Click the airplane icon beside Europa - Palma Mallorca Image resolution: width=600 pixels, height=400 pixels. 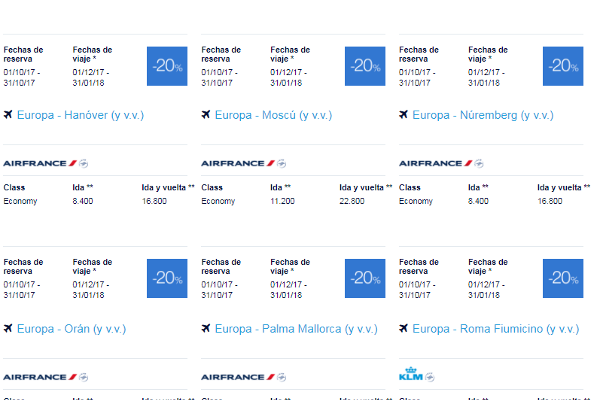tap(206, 328)
